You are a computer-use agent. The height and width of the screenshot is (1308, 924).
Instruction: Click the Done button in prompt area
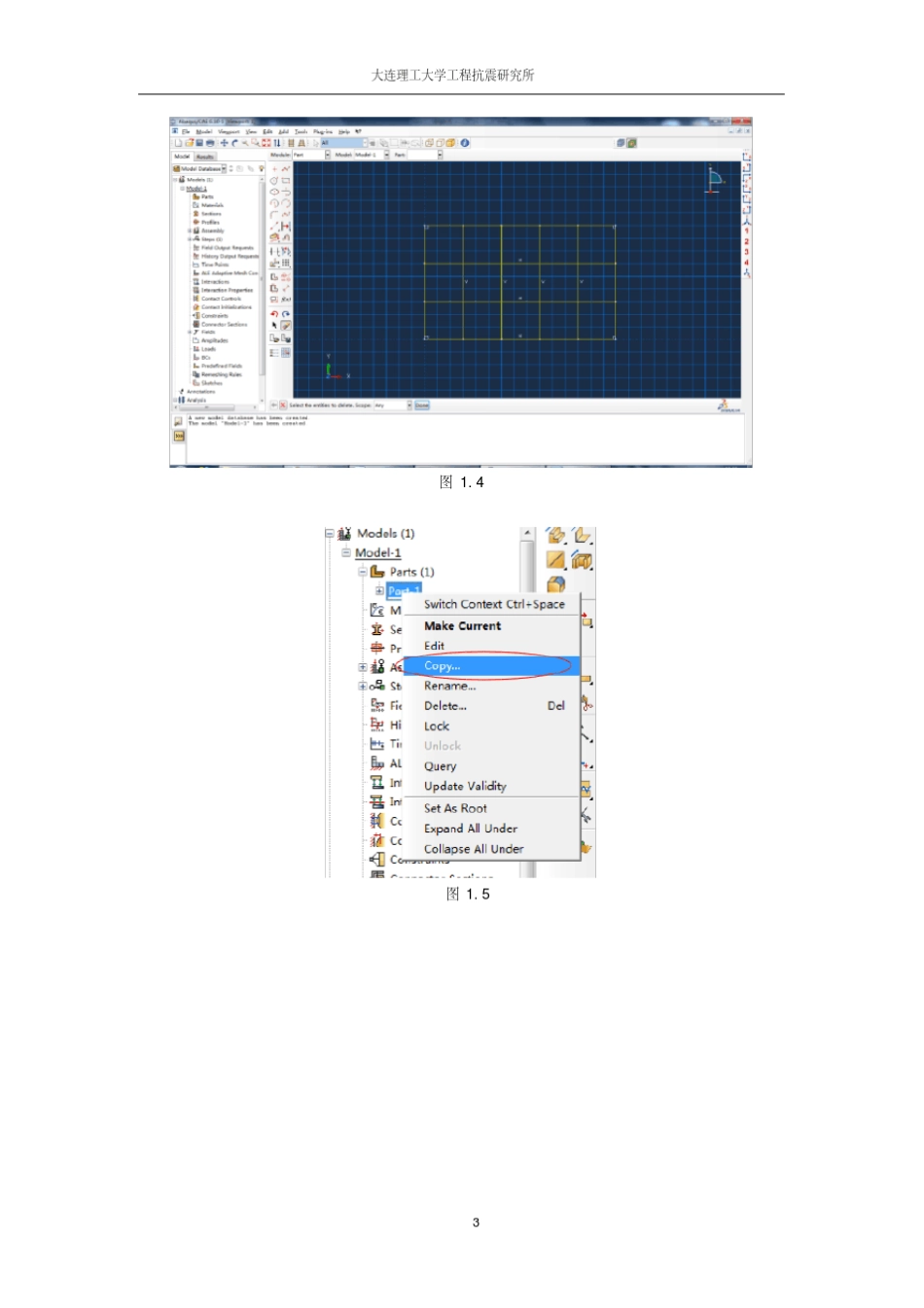[x=422, y=405]
